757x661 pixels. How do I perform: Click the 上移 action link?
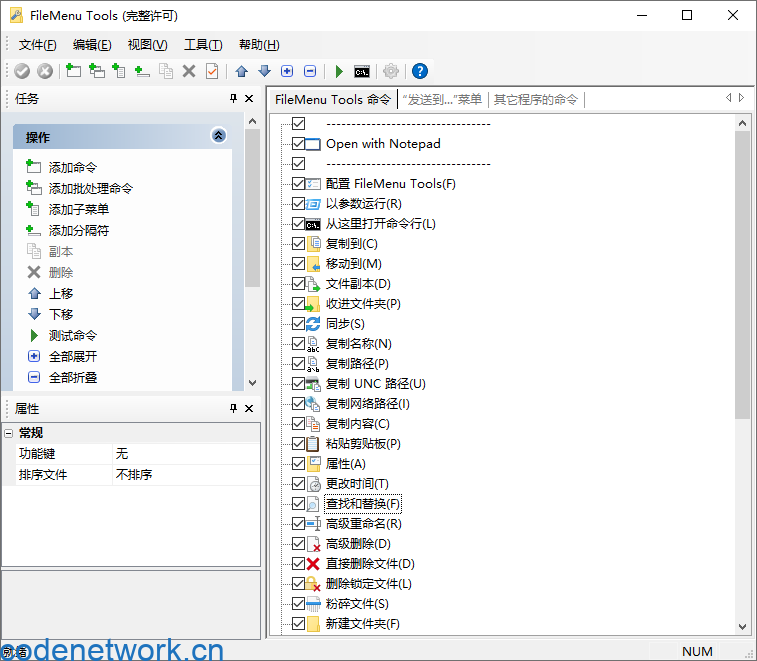(61, 293)
